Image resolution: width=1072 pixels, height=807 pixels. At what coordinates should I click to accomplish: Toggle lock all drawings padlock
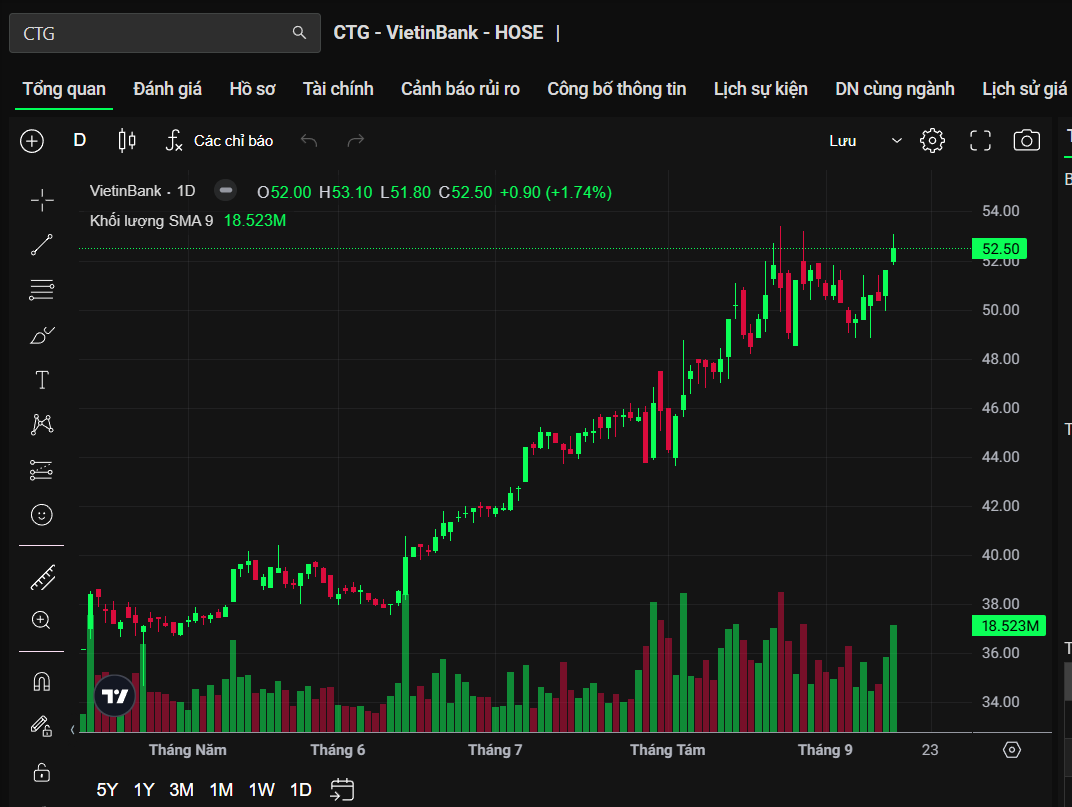(42, 772)
